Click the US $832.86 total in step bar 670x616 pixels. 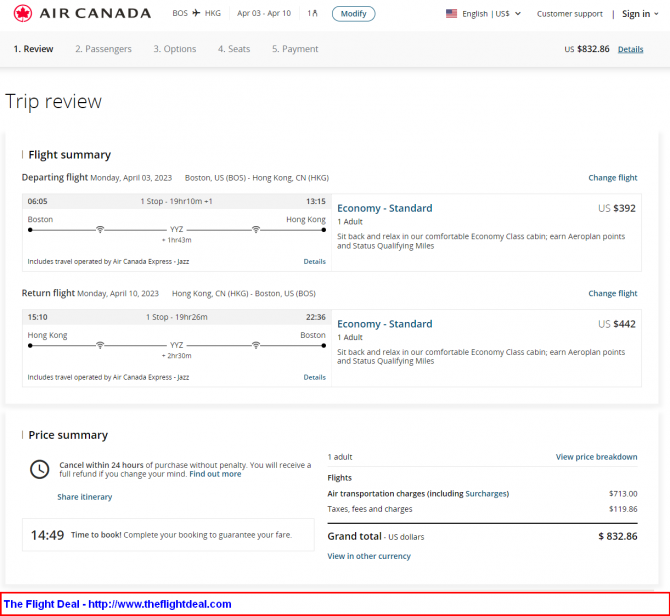(587, 49)
